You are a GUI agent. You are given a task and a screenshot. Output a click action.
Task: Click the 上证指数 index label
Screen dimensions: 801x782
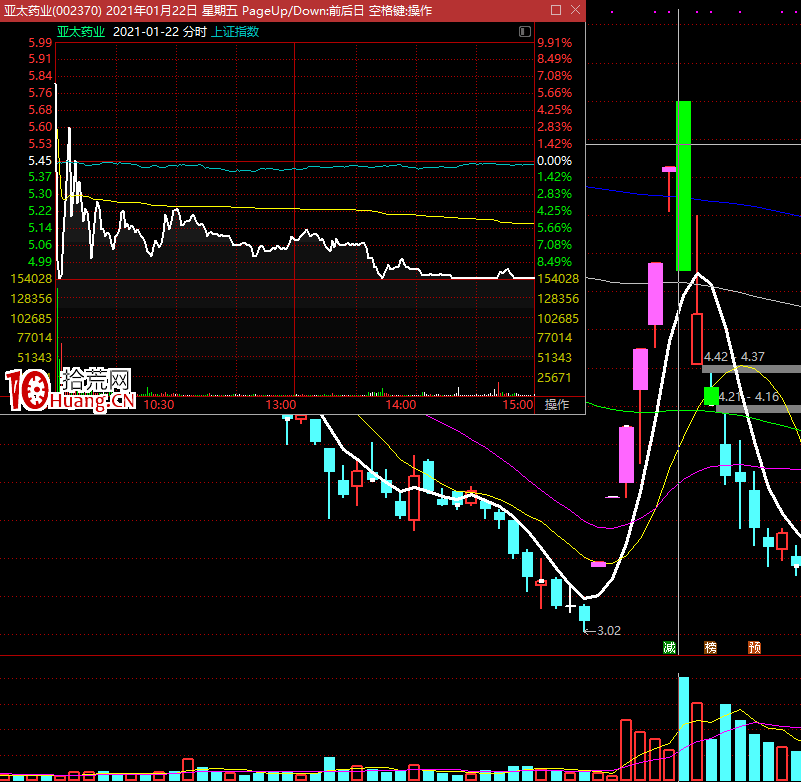click(235, 32)
